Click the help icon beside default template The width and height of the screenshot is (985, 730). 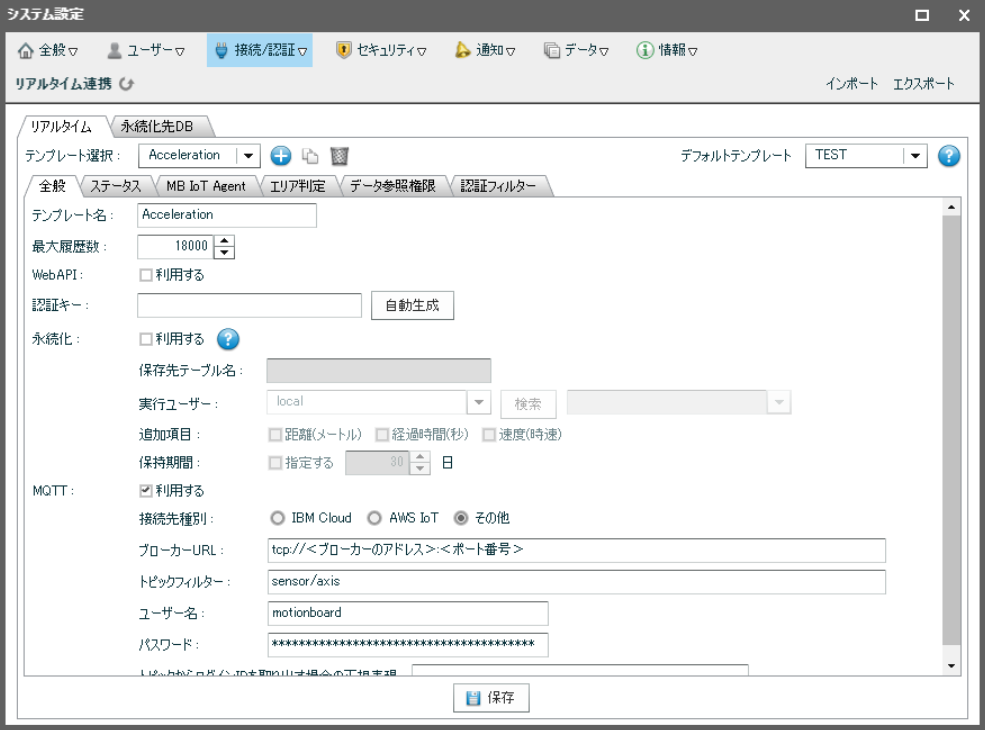[949, 156]
